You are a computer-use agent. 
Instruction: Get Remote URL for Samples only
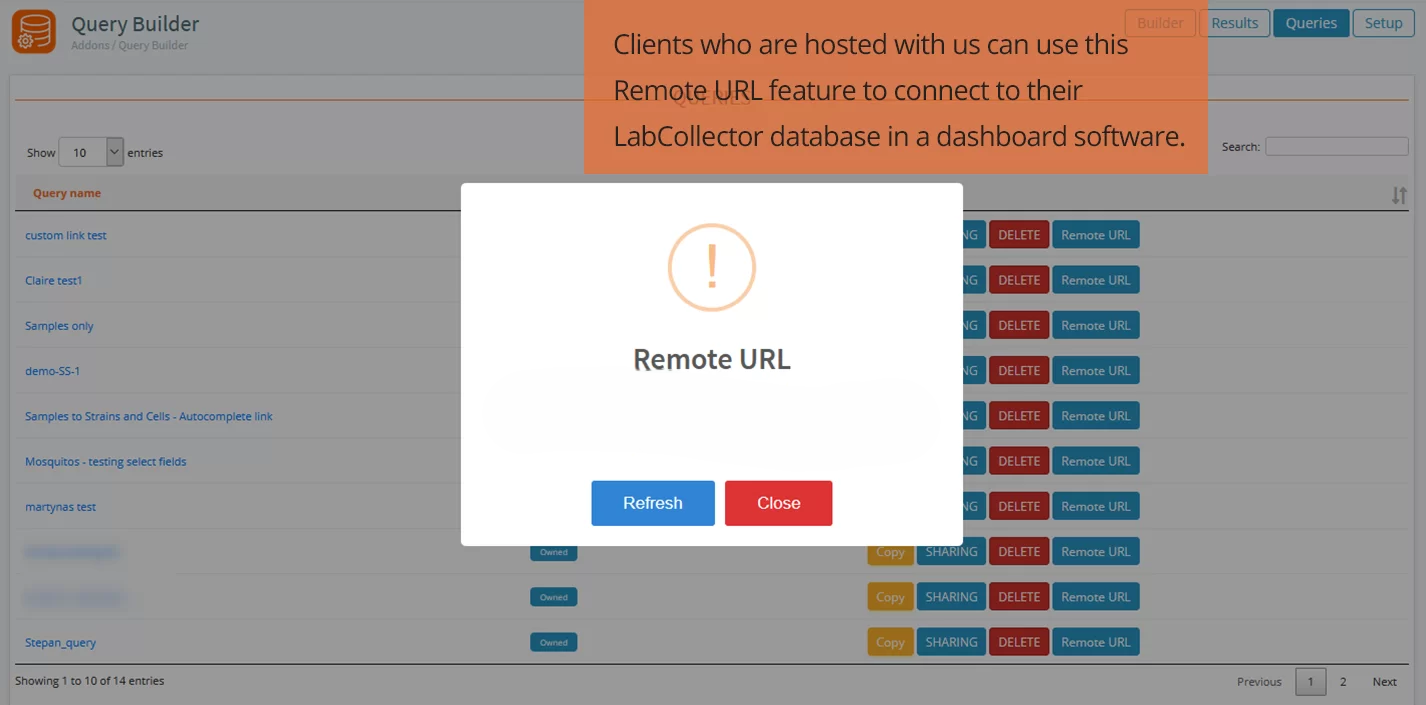1096,325
